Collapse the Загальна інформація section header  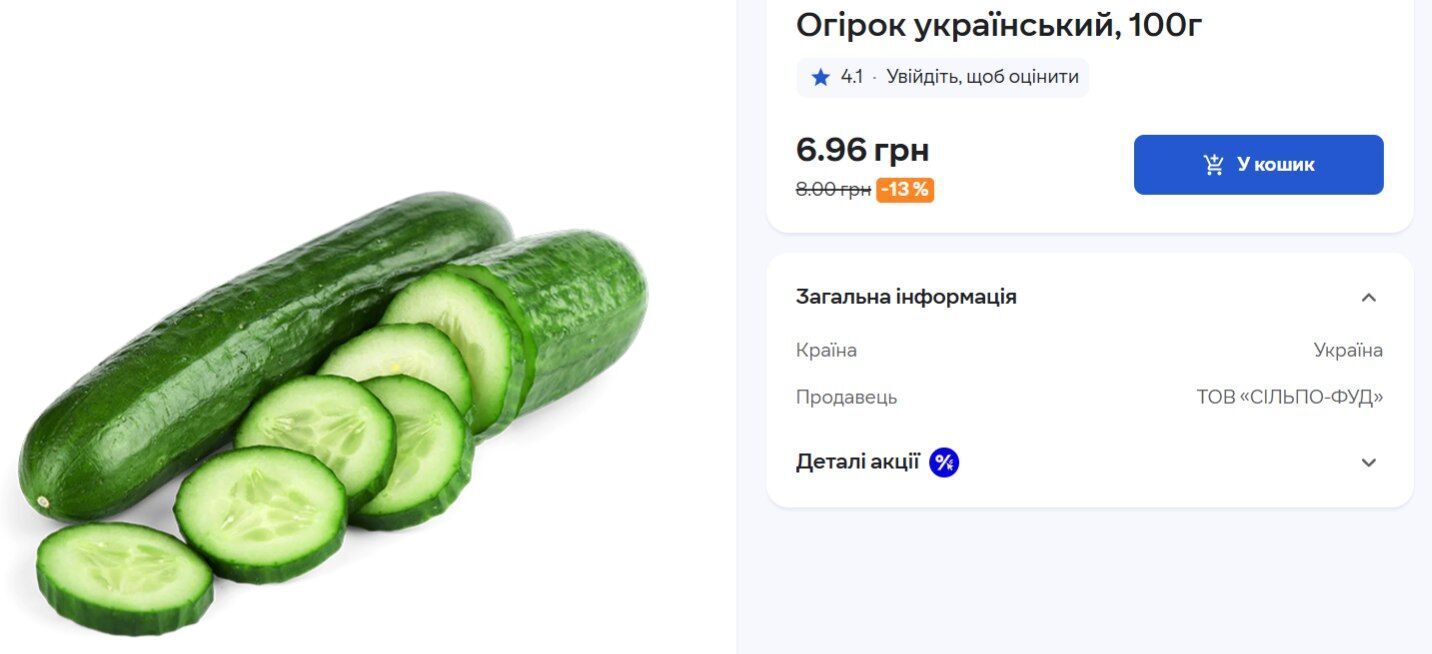(906, 296)
